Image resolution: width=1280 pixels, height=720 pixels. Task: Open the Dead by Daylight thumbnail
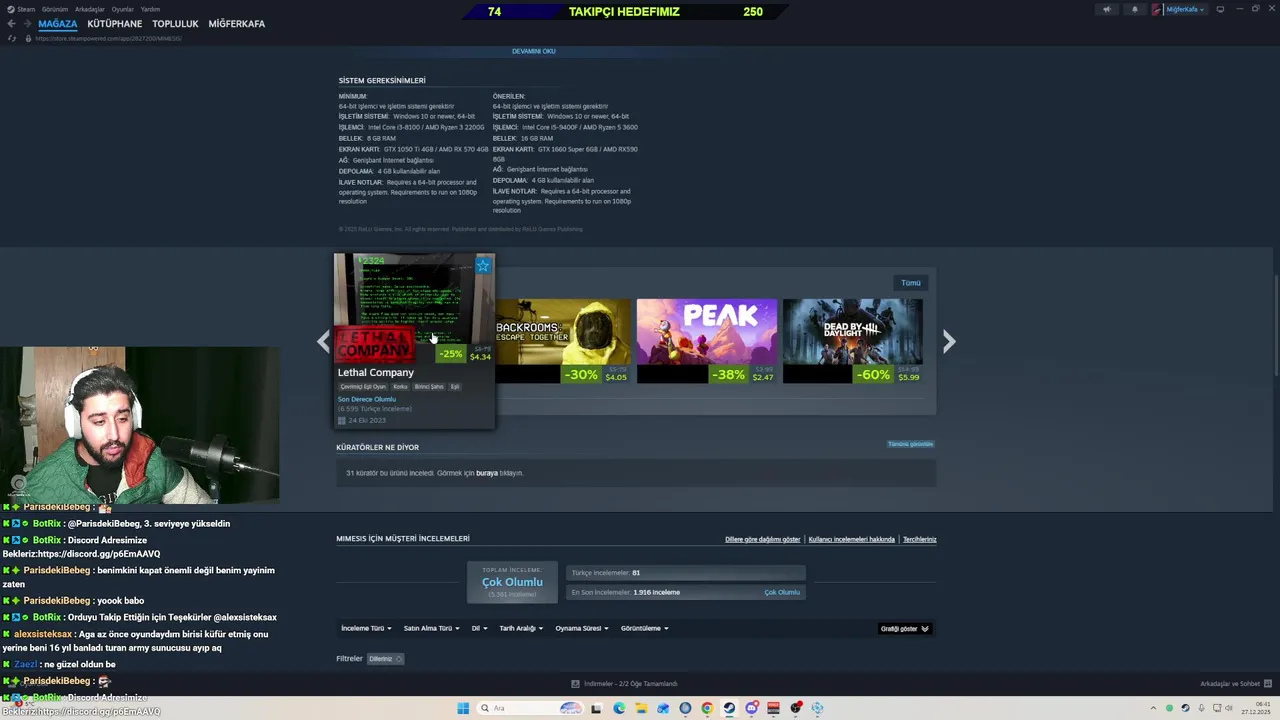click(x=853, y=341)
